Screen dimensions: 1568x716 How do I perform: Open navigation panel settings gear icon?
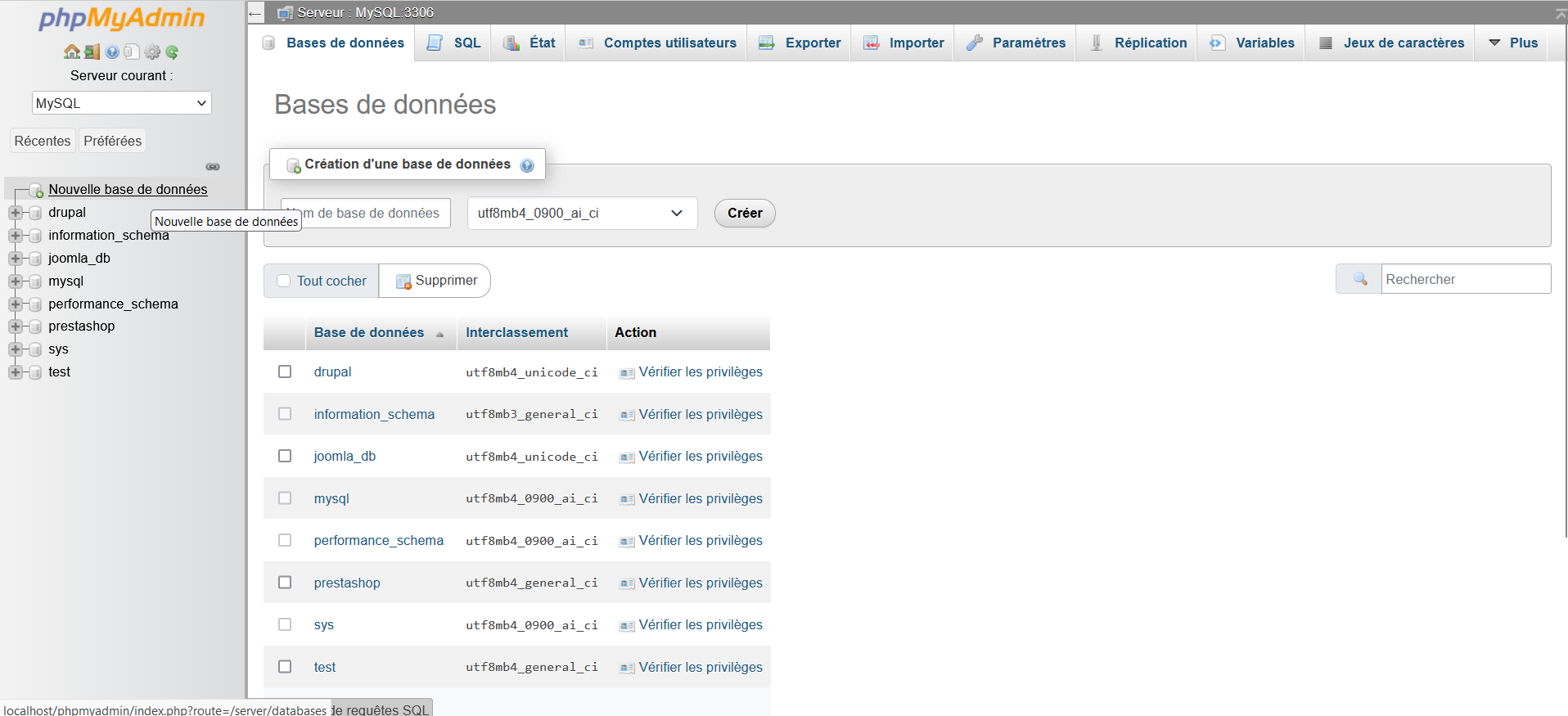tap(152, 52)
